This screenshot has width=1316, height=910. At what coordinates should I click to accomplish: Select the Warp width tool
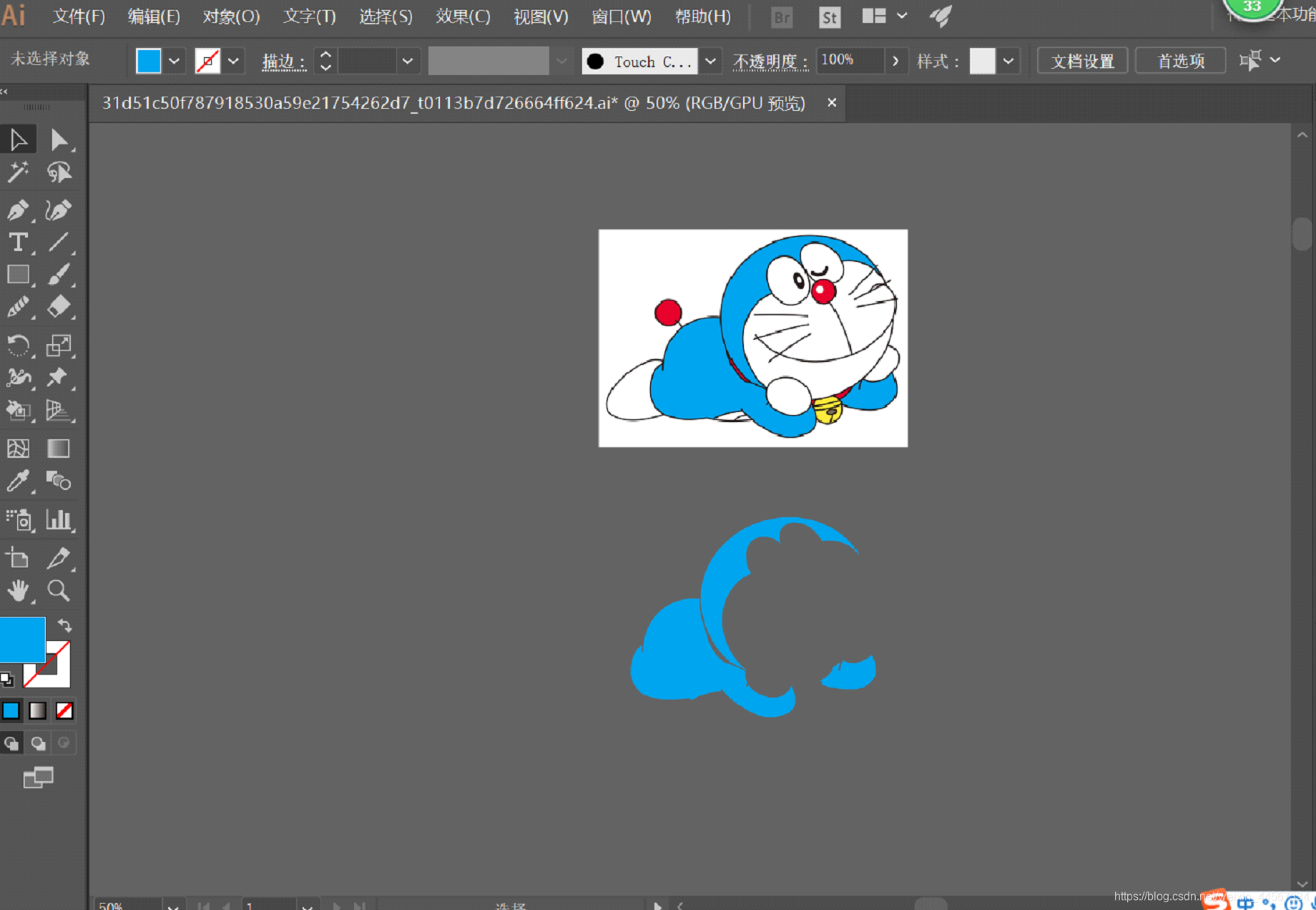click(x=19, y=377)
